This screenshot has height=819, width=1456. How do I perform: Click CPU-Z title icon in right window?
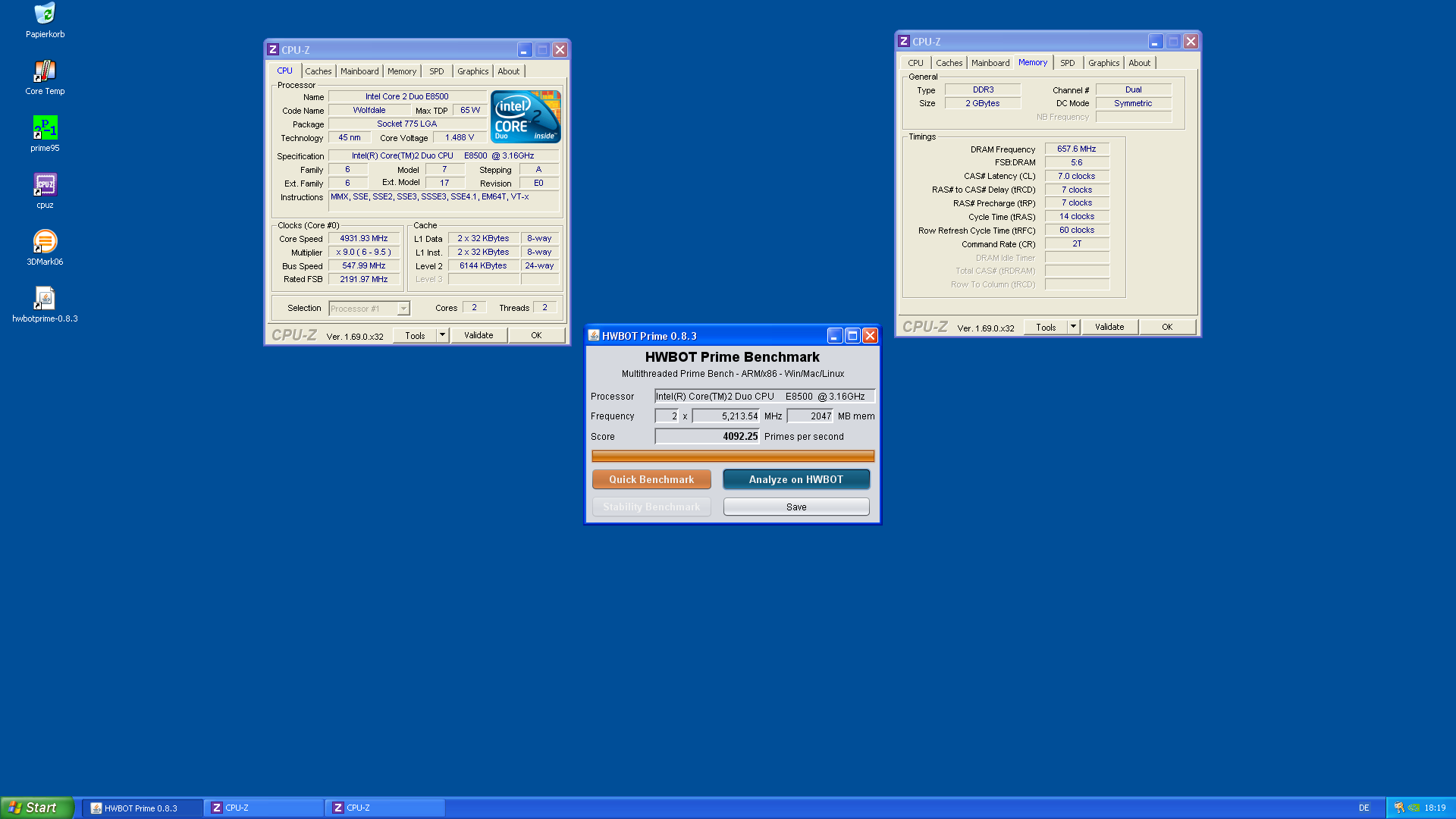(904, 42)
